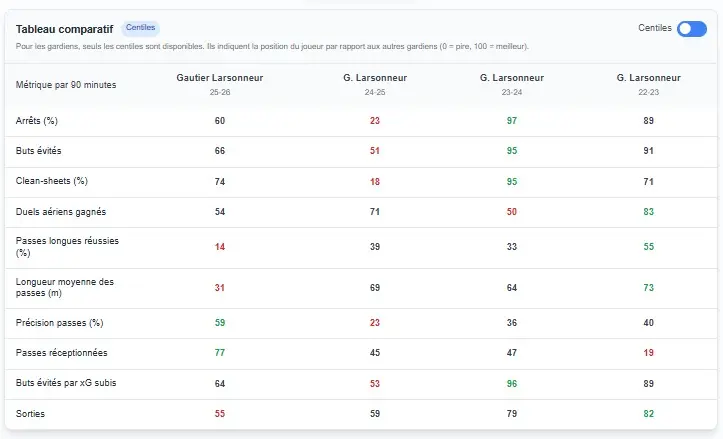Screen dimensions: 723x439
Task: Select the Précision passes (%) row label
Action: coord(60,323)
